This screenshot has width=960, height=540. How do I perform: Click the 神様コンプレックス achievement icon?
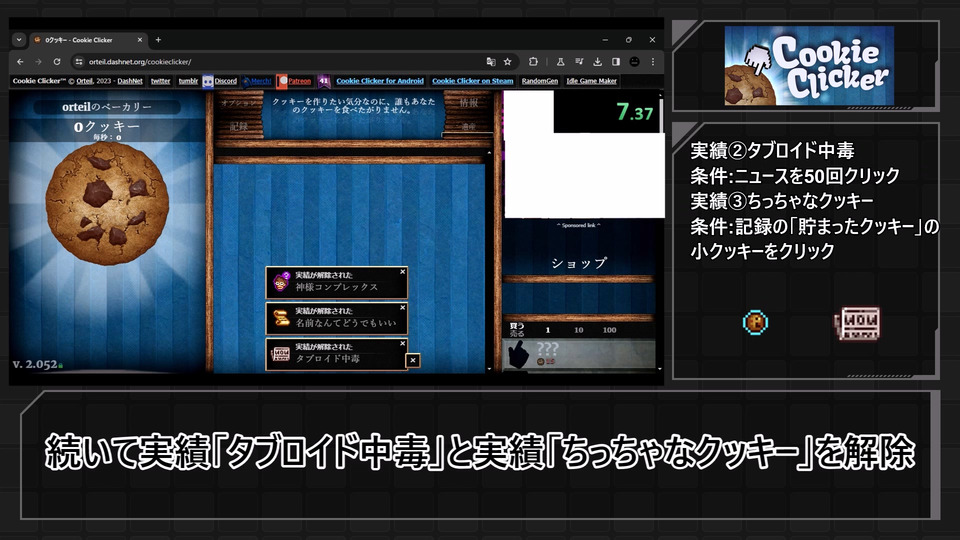click(281, 282)
